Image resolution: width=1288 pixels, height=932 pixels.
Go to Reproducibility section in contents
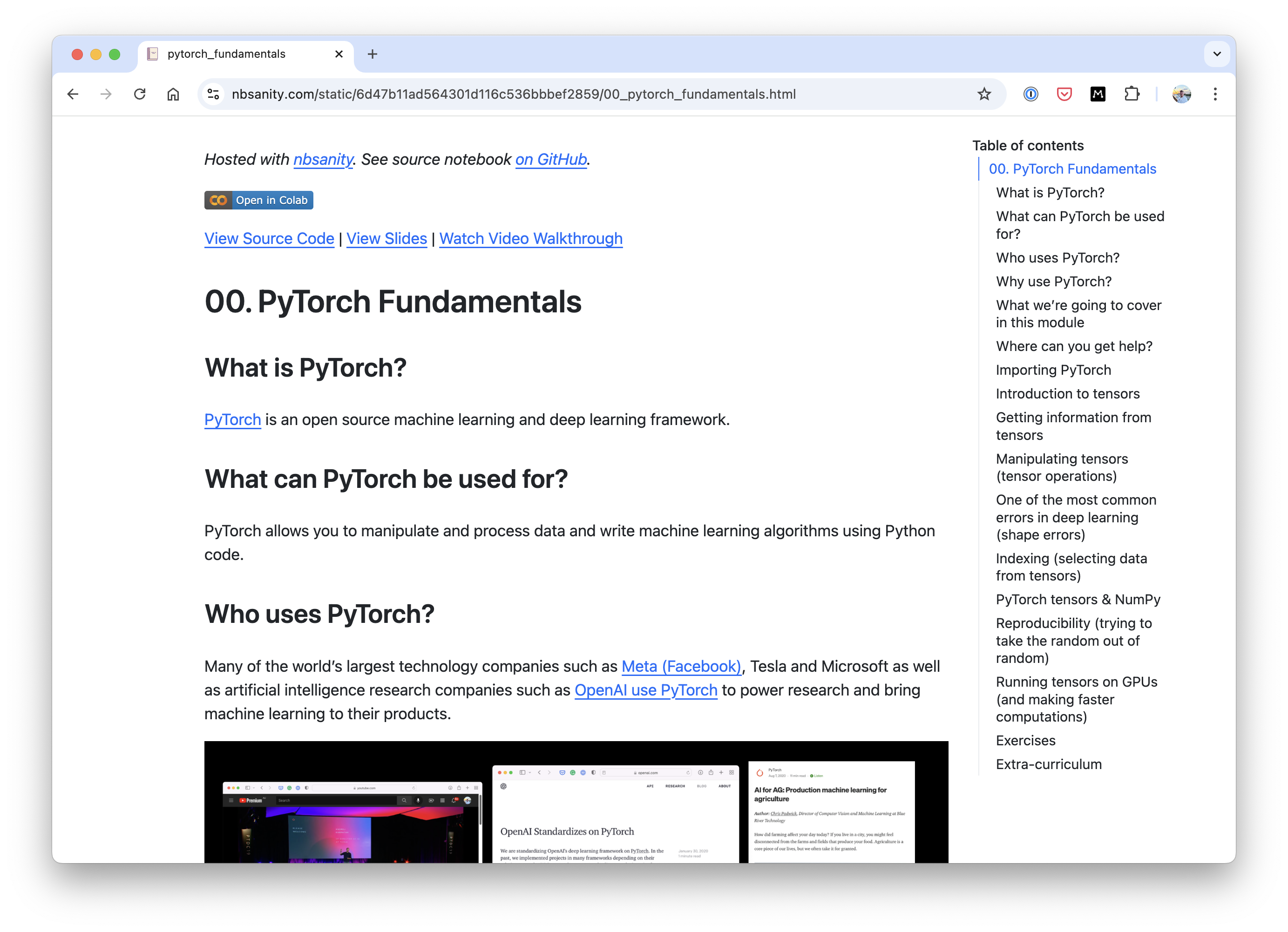1073,641
